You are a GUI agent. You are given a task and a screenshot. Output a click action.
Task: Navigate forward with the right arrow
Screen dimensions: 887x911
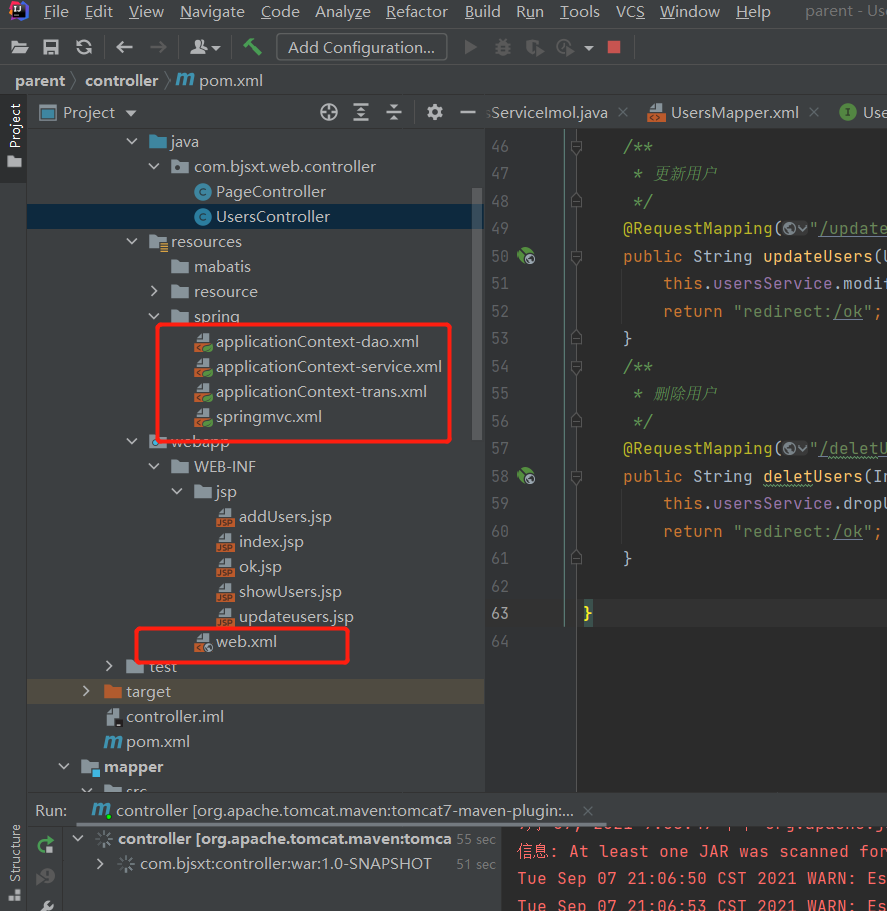[x=158, y=47]
